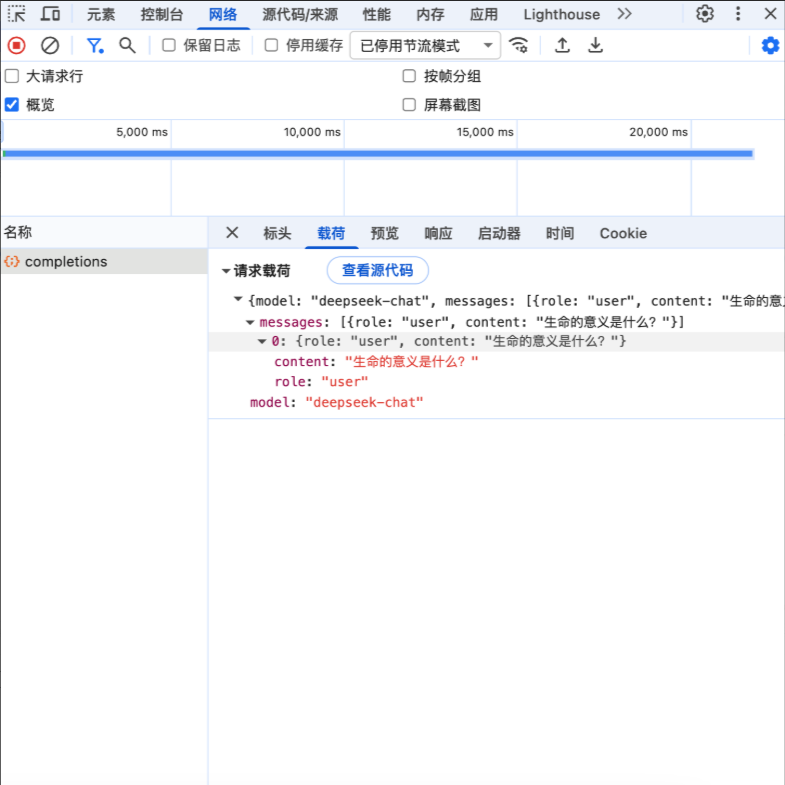
Task: Switch to 启动器 request tab
Action: tap(499, 233)
